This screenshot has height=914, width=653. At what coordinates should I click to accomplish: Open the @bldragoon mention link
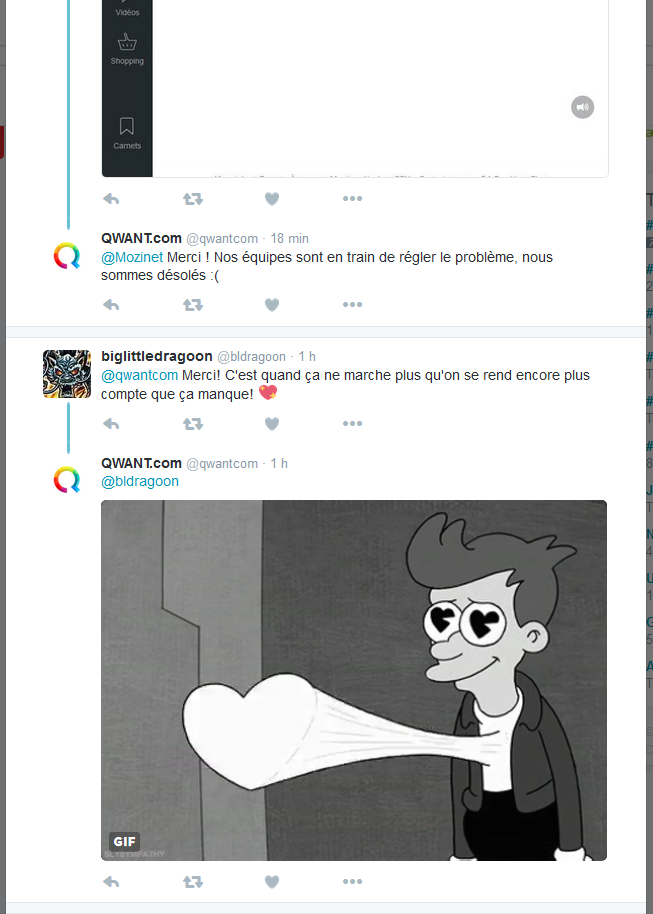coord(140,481)
